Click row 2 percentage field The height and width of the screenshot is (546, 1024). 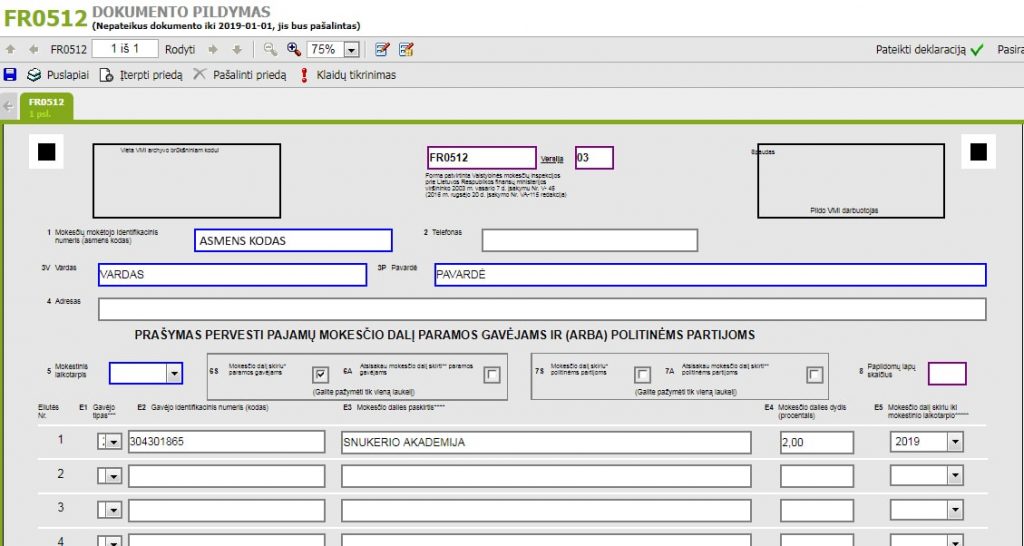pyautogui.click(x=817, y=476)
